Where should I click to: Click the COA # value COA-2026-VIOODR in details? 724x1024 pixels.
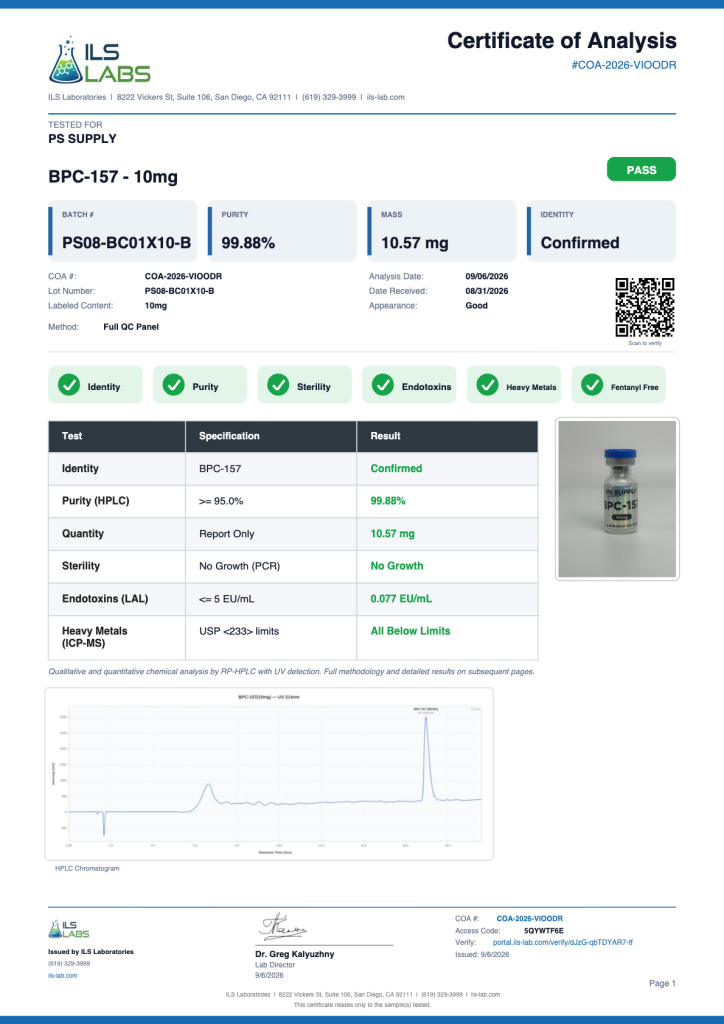(x=183, y=277)
